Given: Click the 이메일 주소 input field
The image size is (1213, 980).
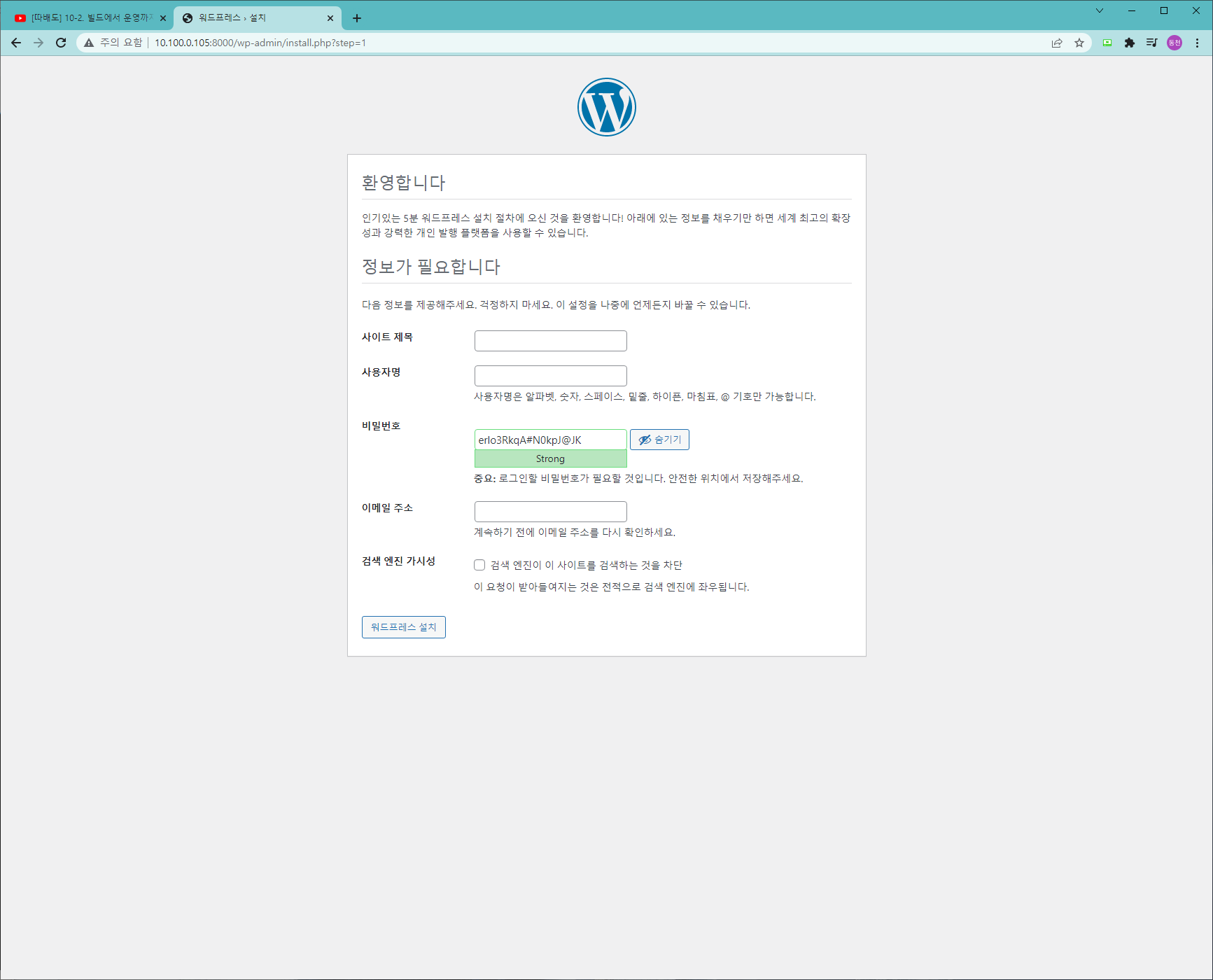Looking at the screenshot, I should tap(551, 512).
